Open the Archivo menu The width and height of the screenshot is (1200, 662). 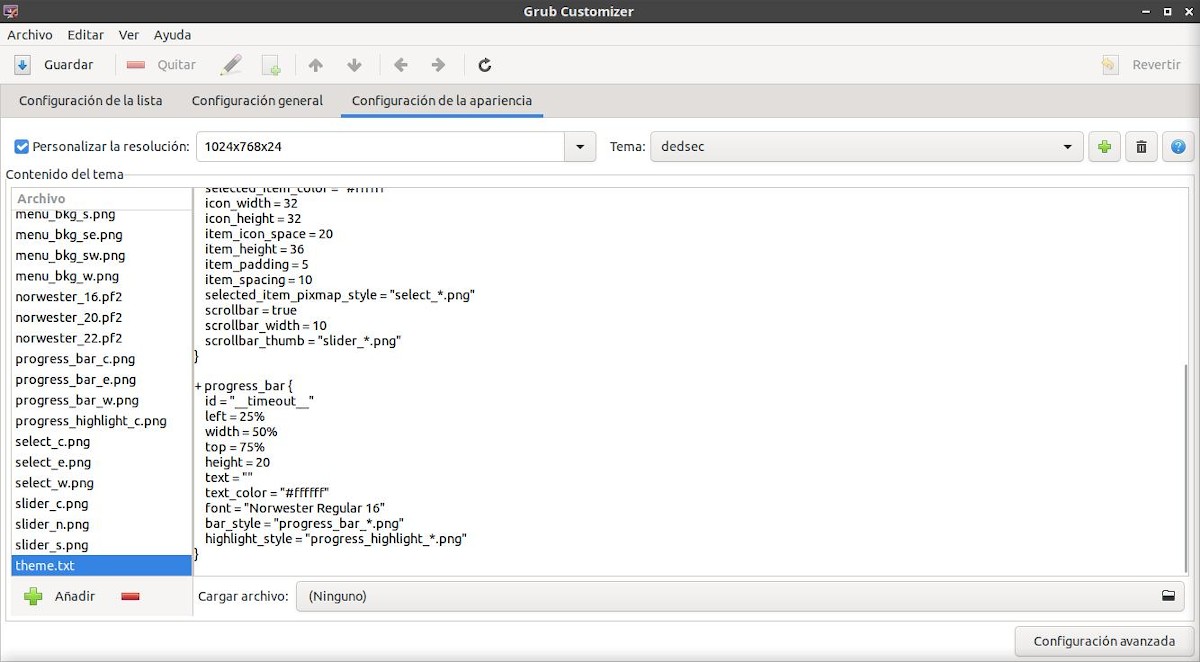tap(30, 34)
